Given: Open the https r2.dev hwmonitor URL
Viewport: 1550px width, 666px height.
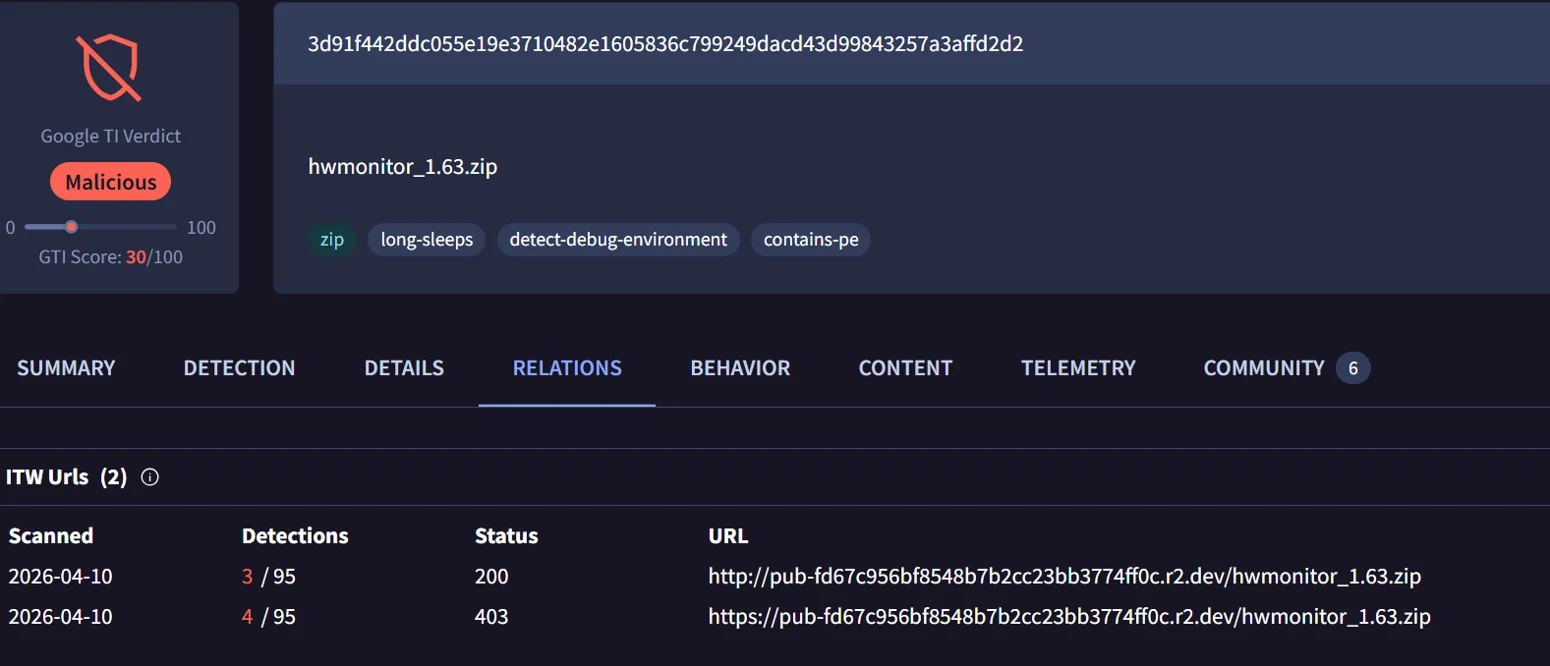Looking at the screenshot, I should click(x=1069, y=617).
